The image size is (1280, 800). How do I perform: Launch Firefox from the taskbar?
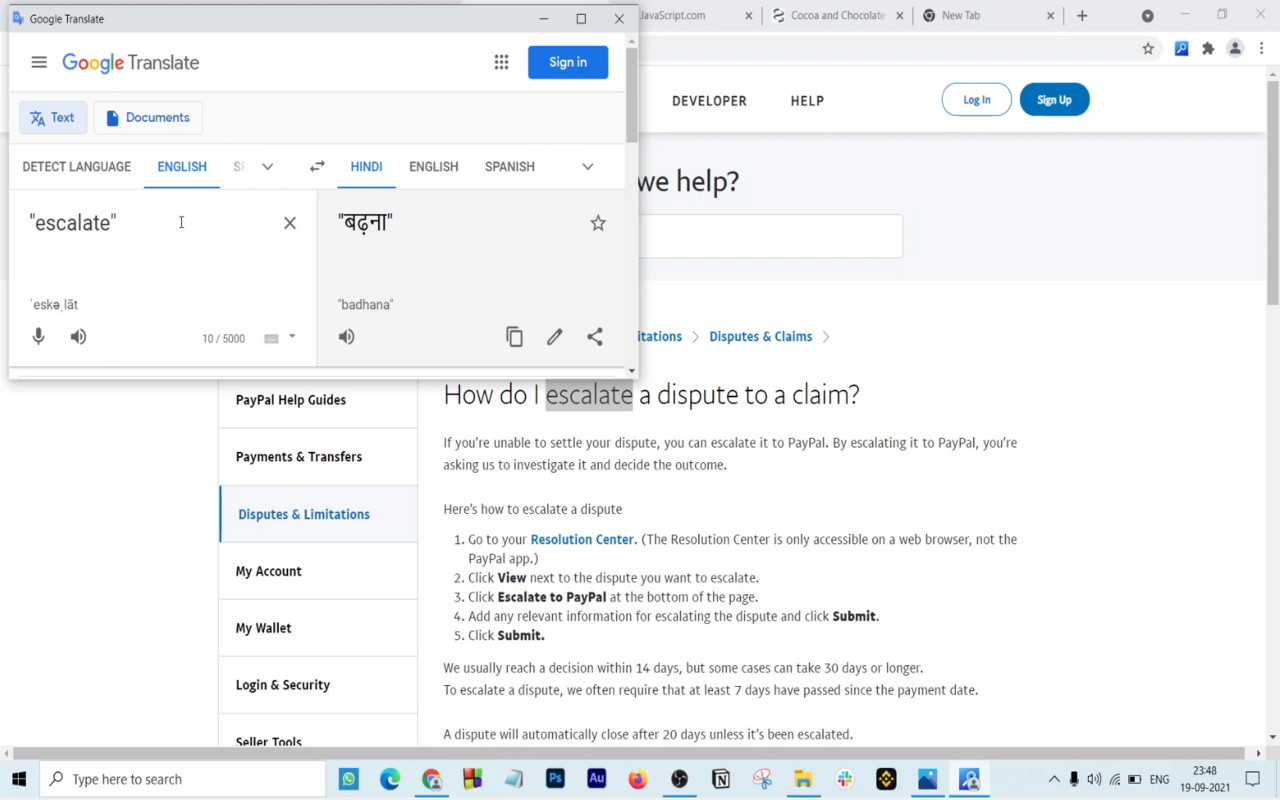tap(638, 779)
